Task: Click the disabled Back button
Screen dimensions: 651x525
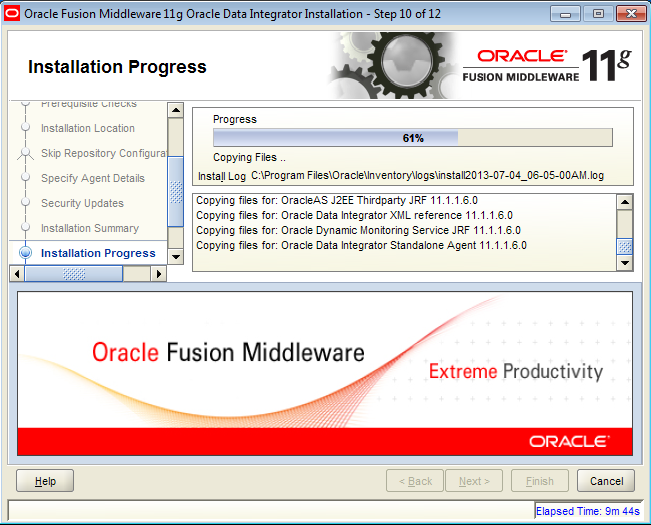Action: pyautogui.click(x=415, y=481)
